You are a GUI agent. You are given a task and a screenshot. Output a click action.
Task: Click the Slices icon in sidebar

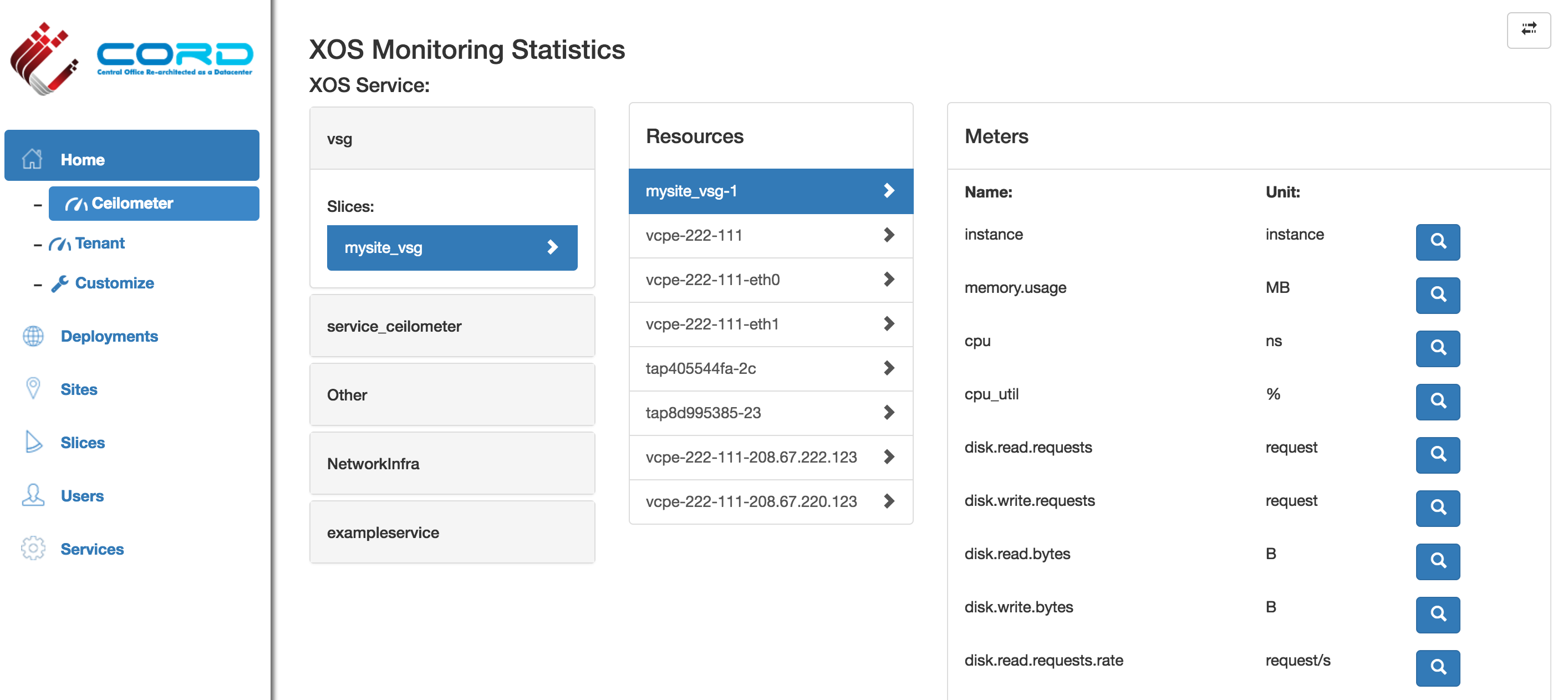[x=33, y=442]
